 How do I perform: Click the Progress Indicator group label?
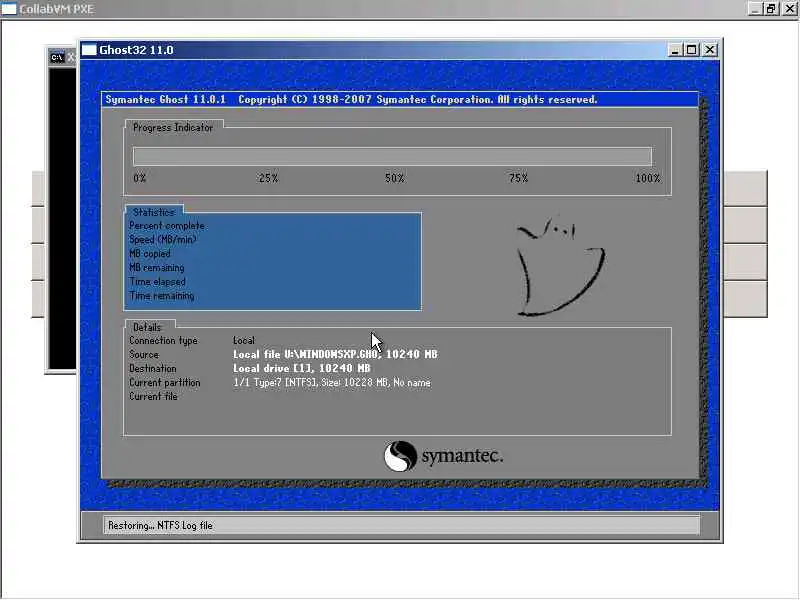tap(172, 128)
